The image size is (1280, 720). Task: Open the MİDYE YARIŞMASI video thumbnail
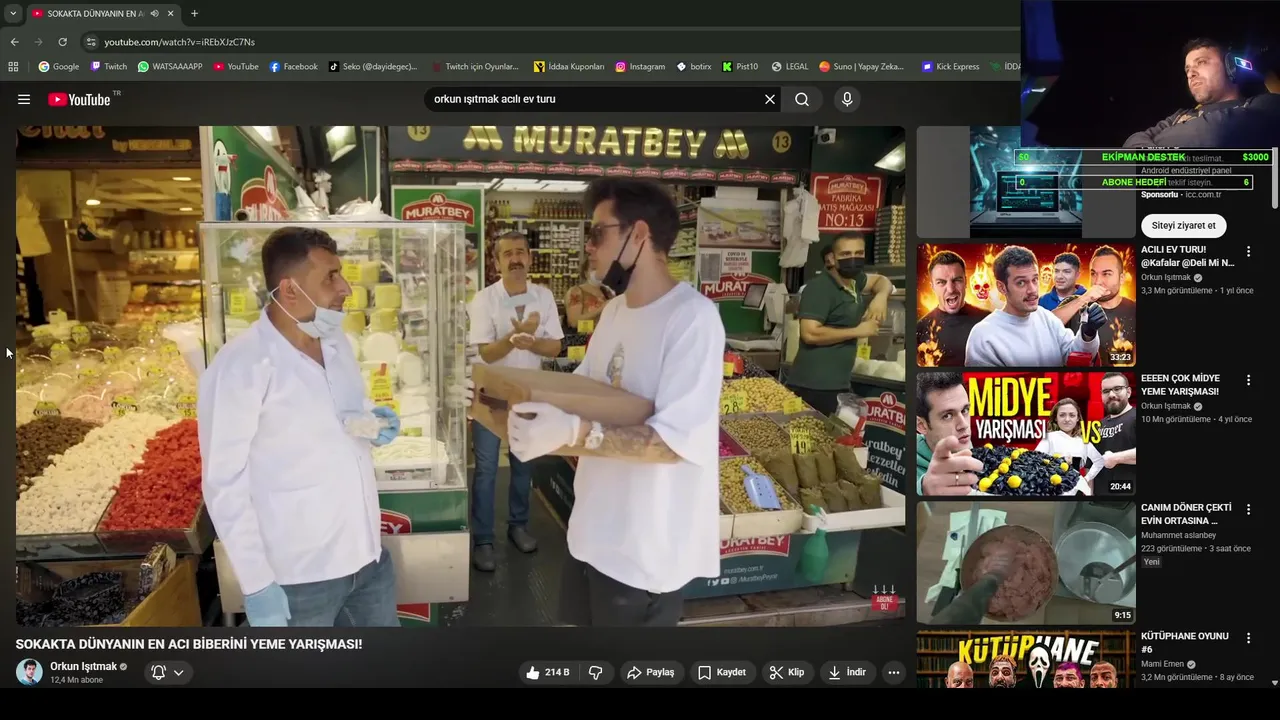pos(1026,434)
